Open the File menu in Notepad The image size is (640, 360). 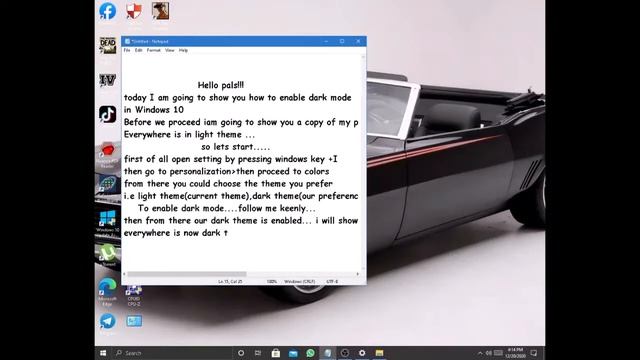[127, 50]
